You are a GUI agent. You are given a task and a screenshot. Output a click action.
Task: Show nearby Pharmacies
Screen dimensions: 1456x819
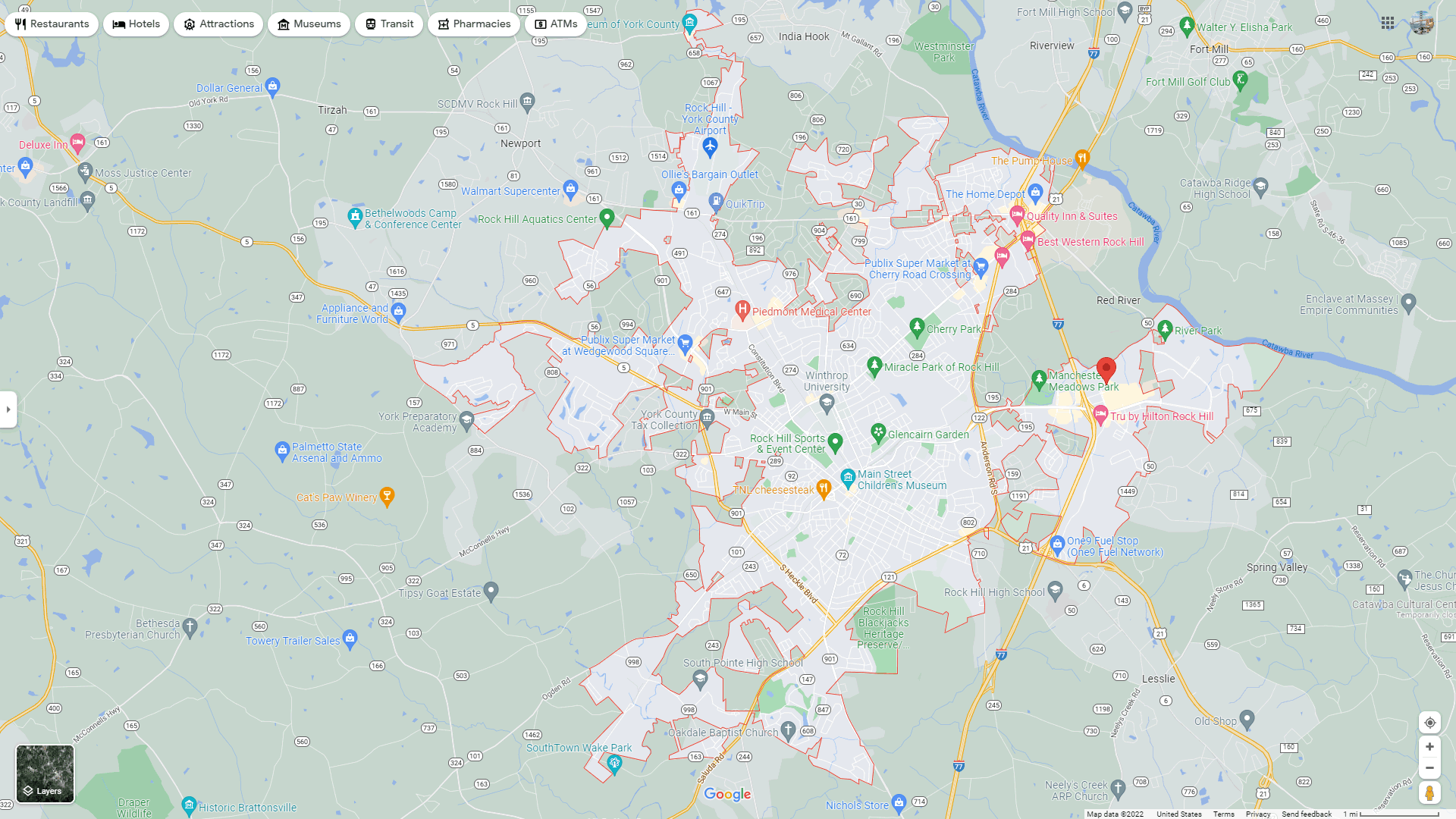474,24
